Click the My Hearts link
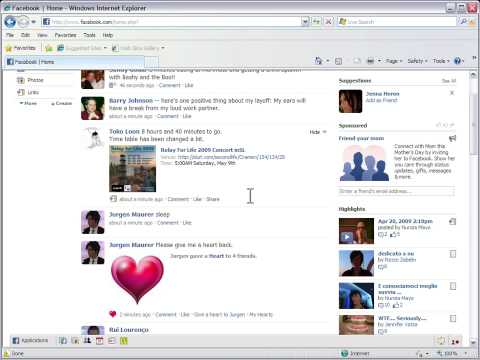Viewport: 480px width, 360px height. tap(261, 314)
